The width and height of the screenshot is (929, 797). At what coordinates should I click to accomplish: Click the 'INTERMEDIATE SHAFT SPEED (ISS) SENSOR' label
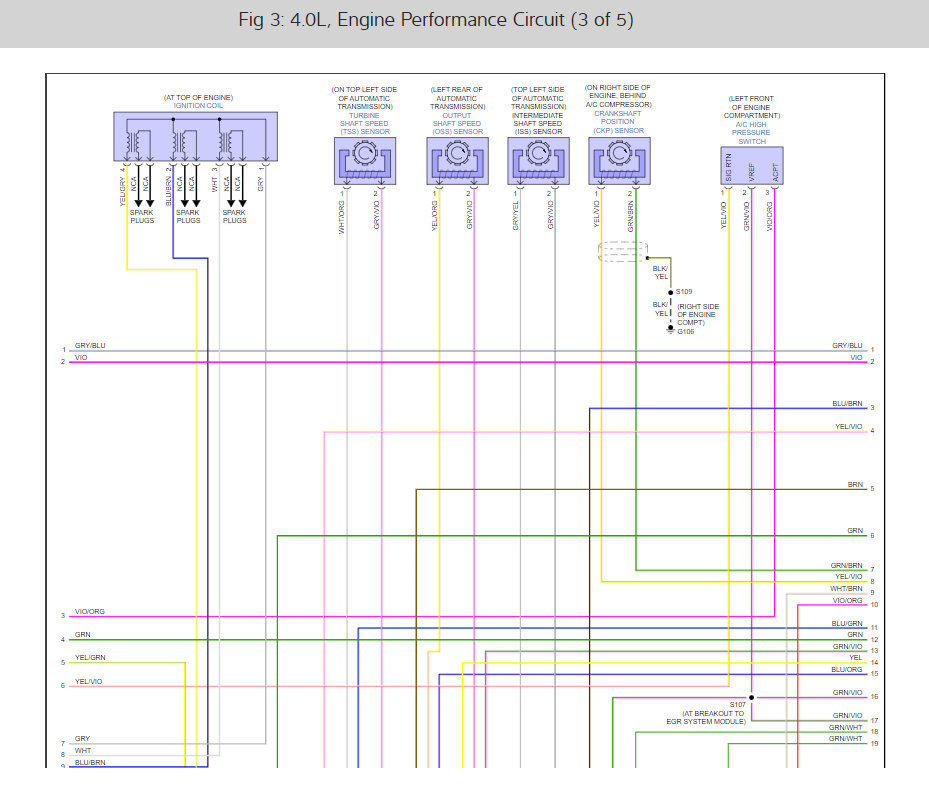point(538,123)
